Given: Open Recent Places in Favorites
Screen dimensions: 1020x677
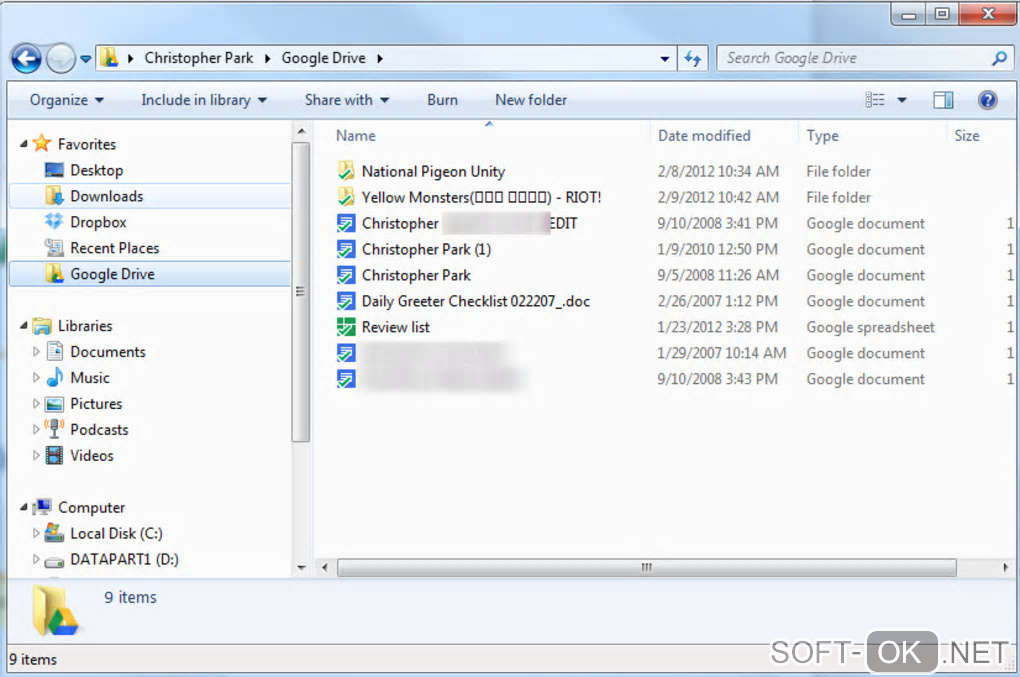Looking at the screenshot, I should point(102,248).
